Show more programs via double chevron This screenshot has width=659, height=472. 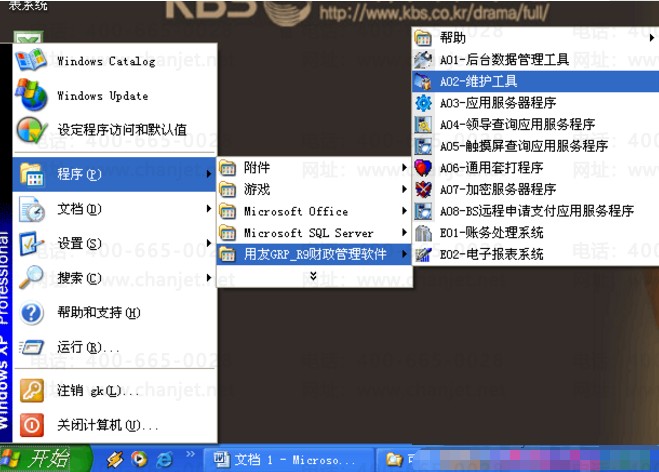pos(313,276)
